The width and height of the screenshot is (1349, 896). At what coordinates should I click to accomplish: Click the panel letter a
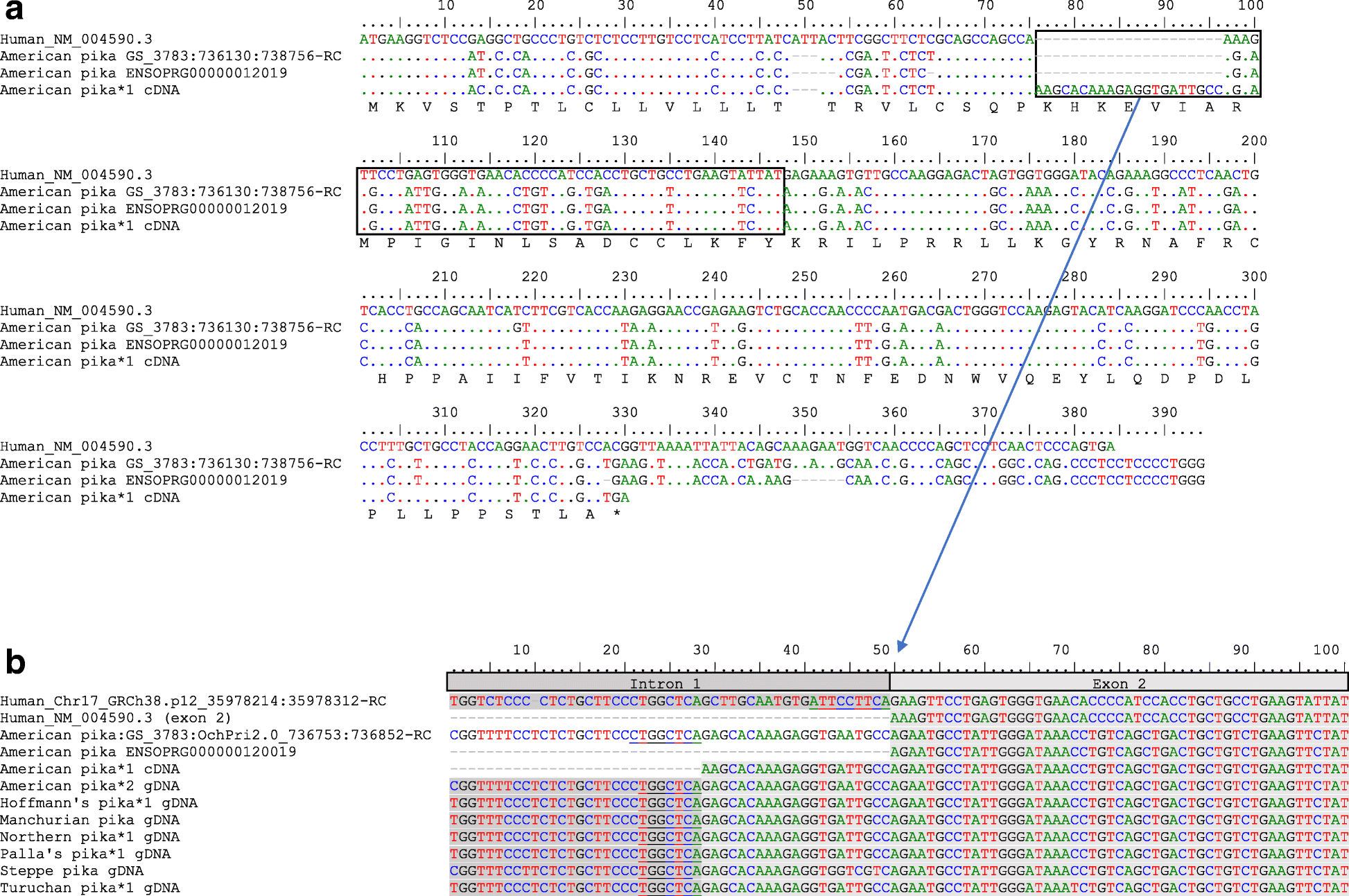point(14,10)
